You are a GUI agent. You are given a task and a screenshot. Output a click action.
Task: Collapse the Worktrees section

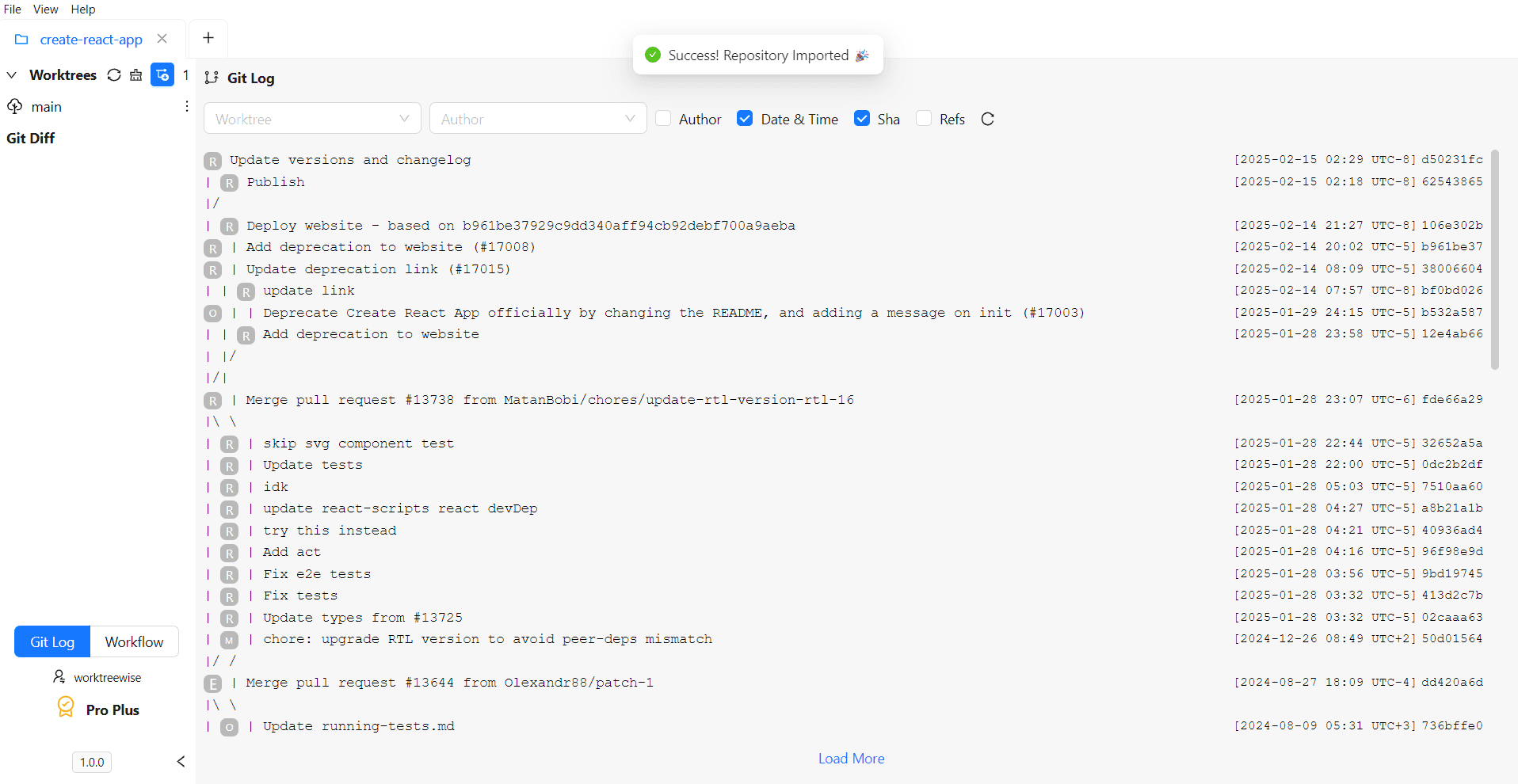coord(11,74)
